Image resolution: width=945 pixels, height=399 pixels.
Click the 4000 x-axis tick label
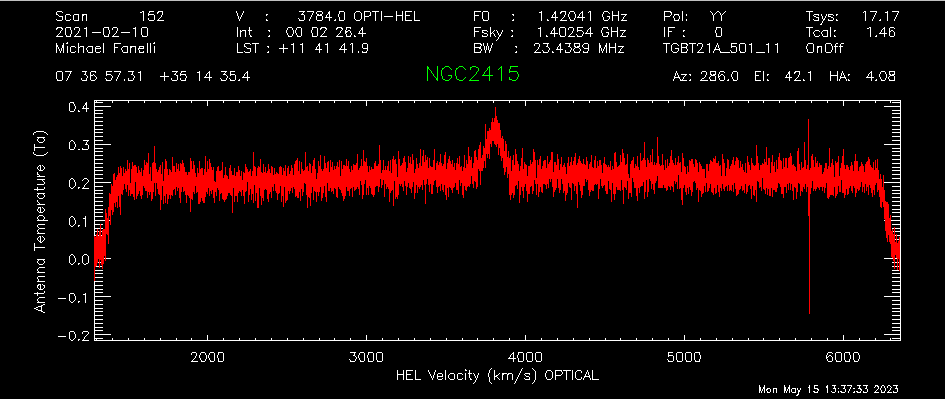point(525,356)
